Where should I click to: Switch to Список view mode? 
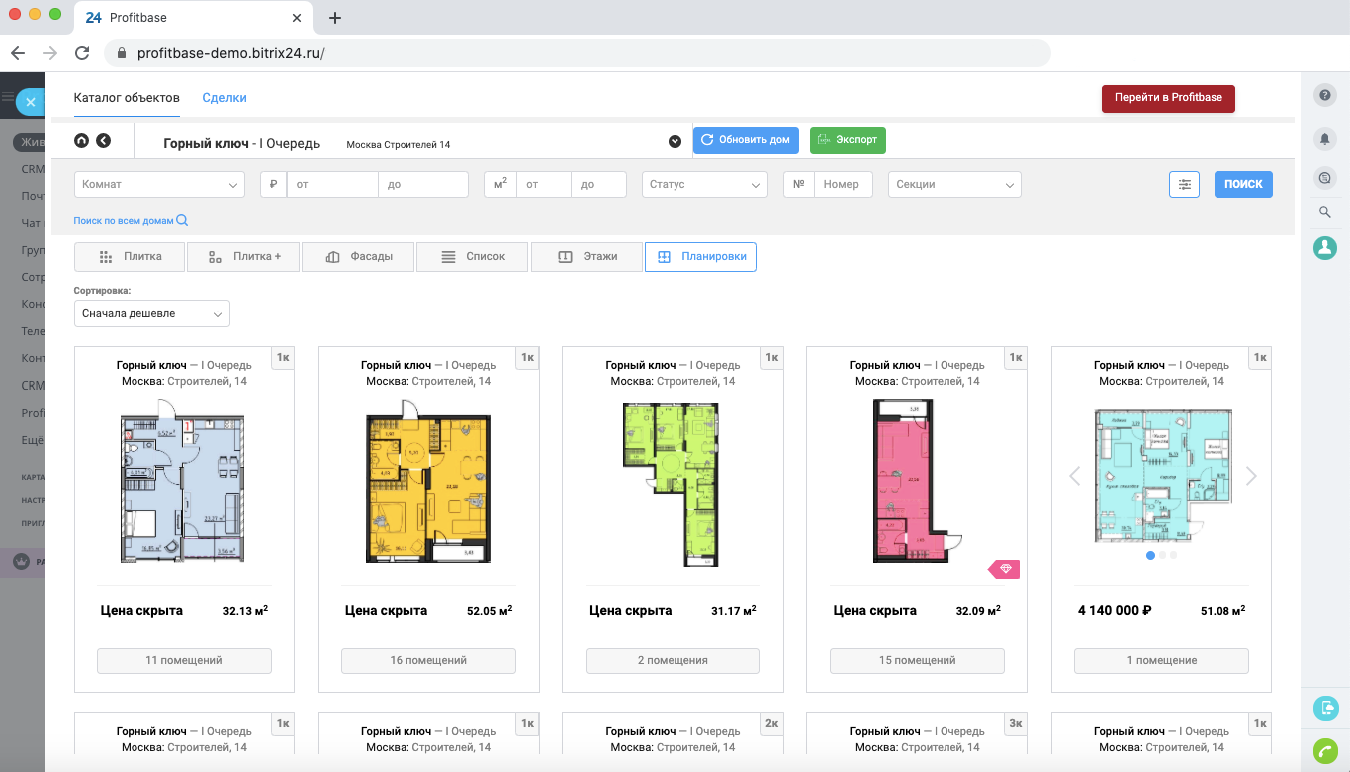[473, 257]
